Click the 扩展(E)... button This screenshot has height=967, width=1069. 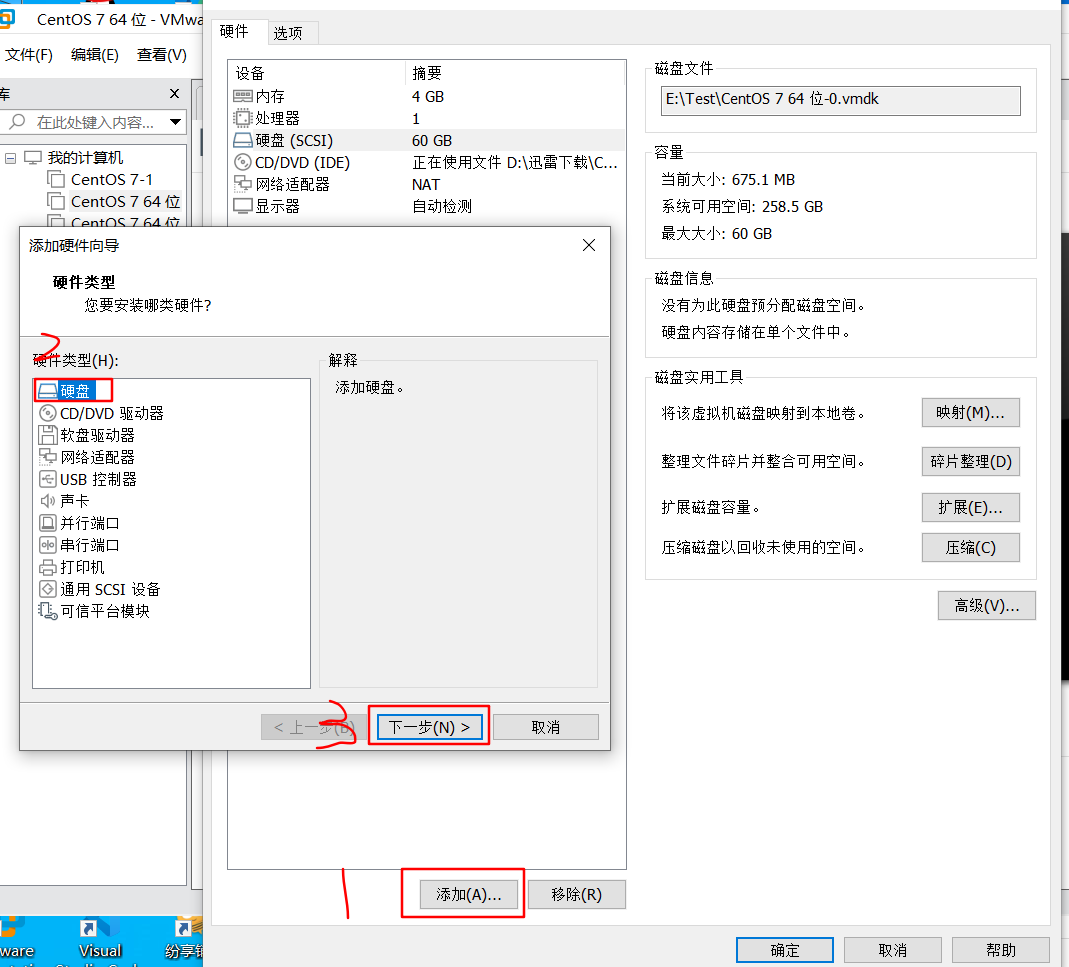point(970,507)
